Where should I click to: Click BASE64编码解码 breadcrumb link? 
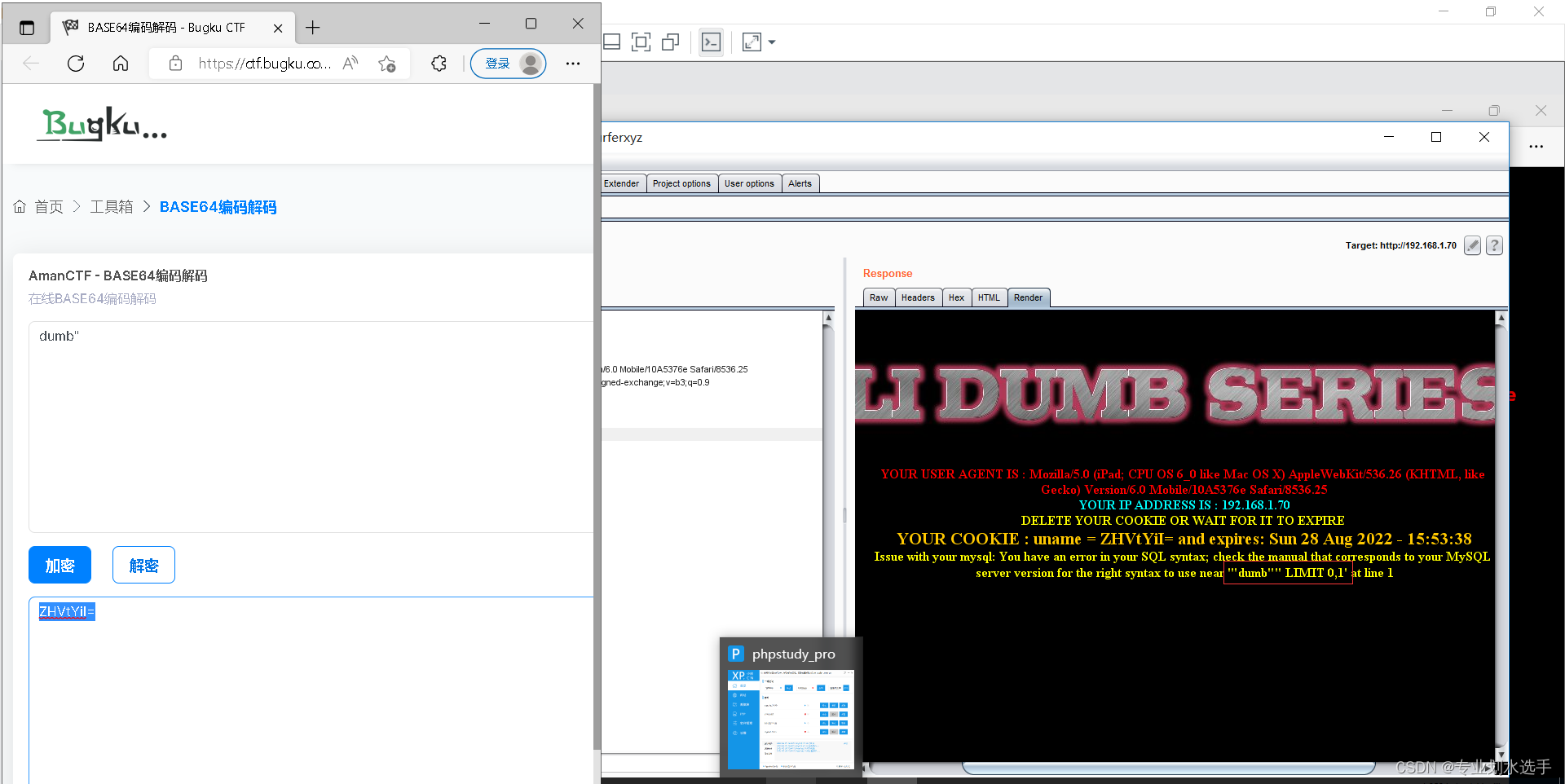218,207
